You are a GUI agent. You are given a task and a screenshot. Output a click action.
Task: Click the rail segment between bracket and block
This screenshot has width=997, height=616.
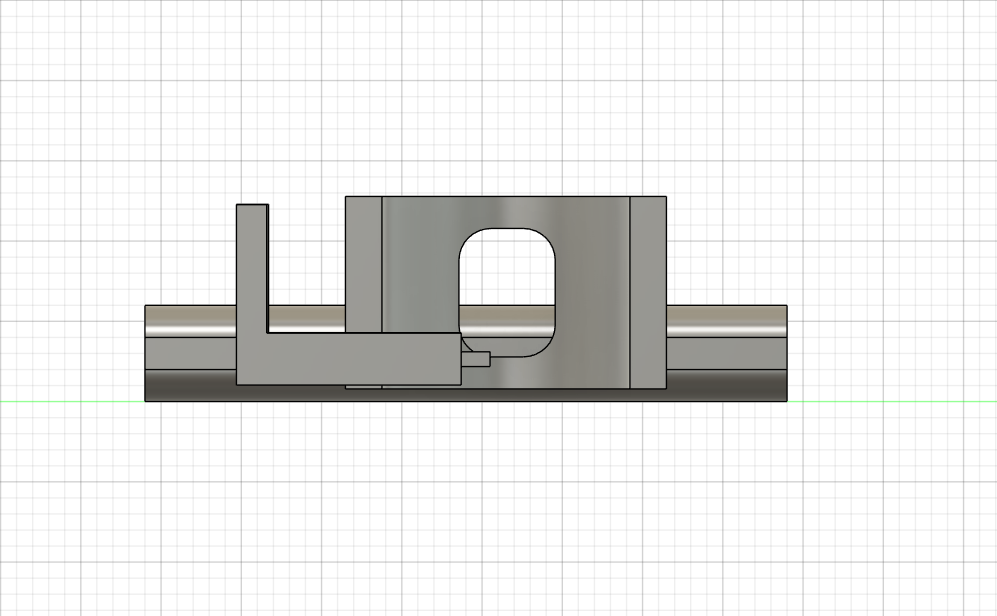tap(306, 319)
